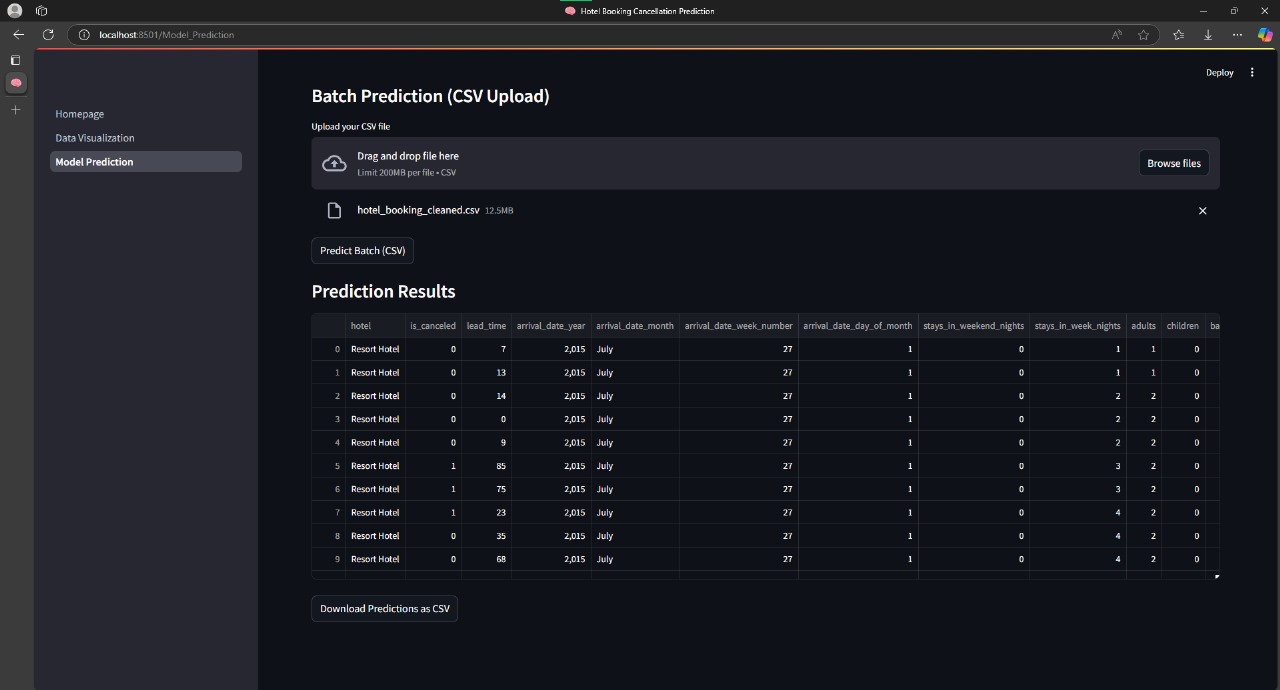Select the pinned Hotel Booking tab icon
1280x690 pixels.
pyautogui.click(x=16, y=83)
